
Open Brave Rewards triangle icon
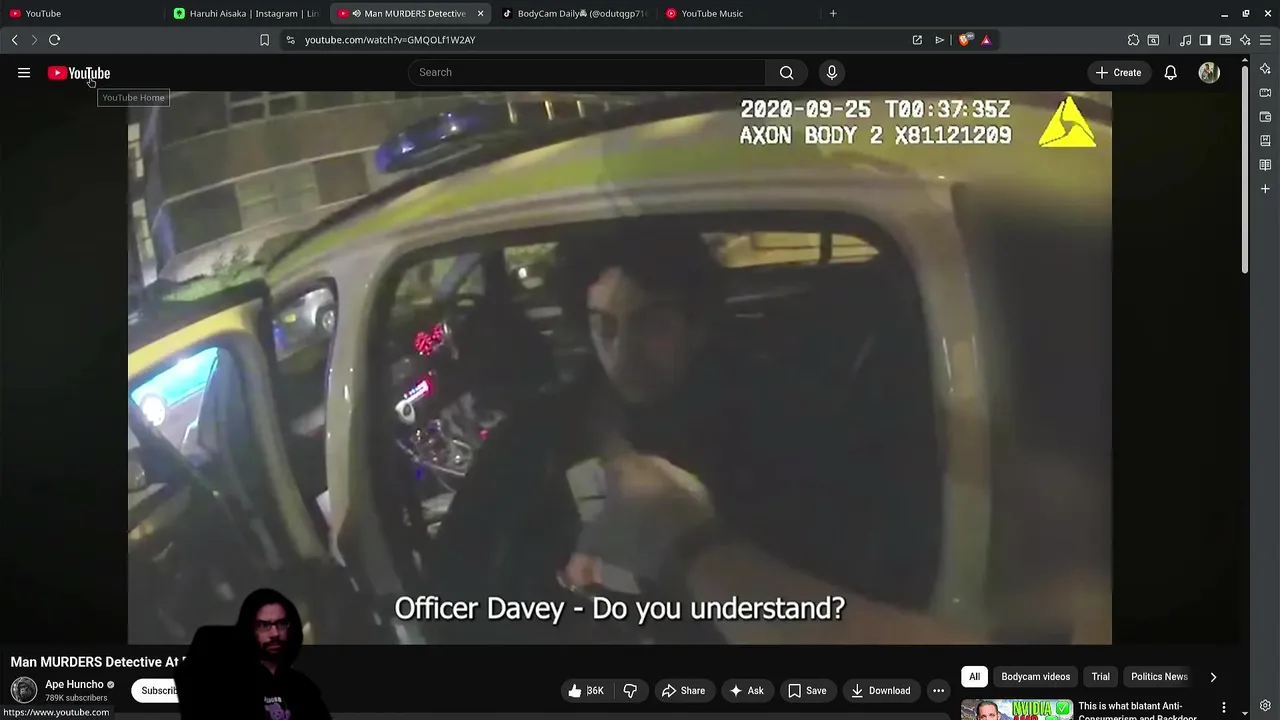tap(986, 40)
